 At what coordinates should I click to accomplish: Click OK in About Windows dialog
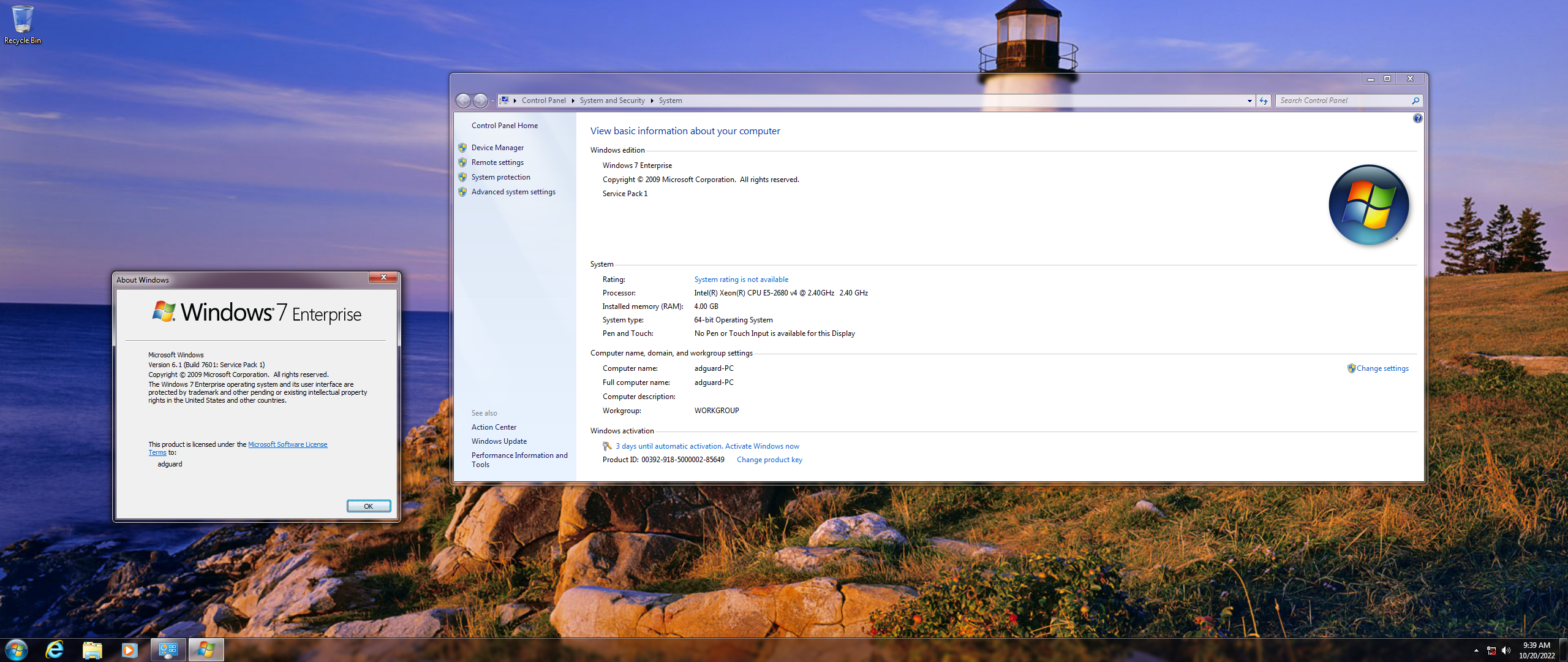369,506
